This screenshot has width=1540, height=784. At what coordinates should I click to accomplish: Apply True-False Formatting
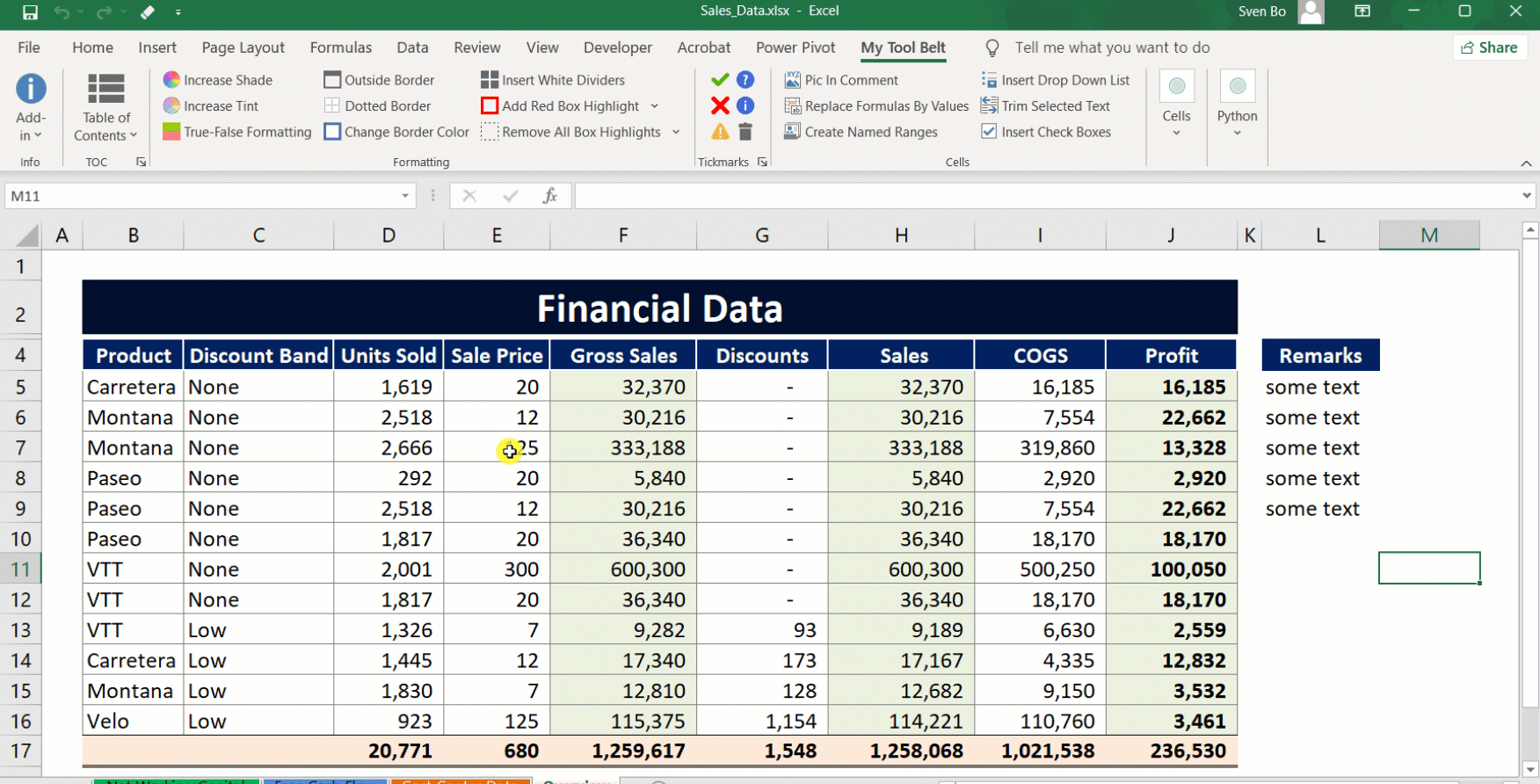pyautogui.click(x=237, y=132)
